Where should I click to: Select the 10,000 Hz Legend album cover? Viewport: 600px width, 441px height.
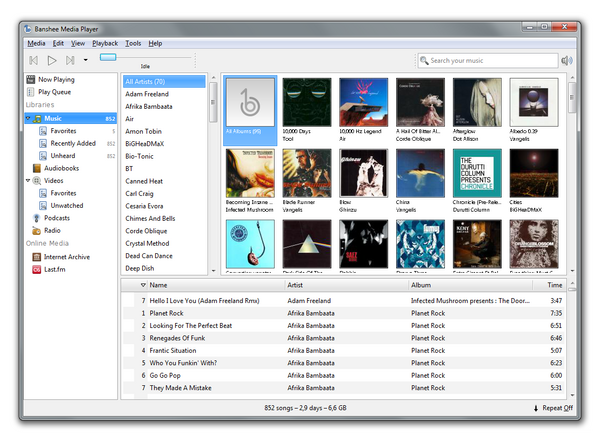[x=364, y=102]
